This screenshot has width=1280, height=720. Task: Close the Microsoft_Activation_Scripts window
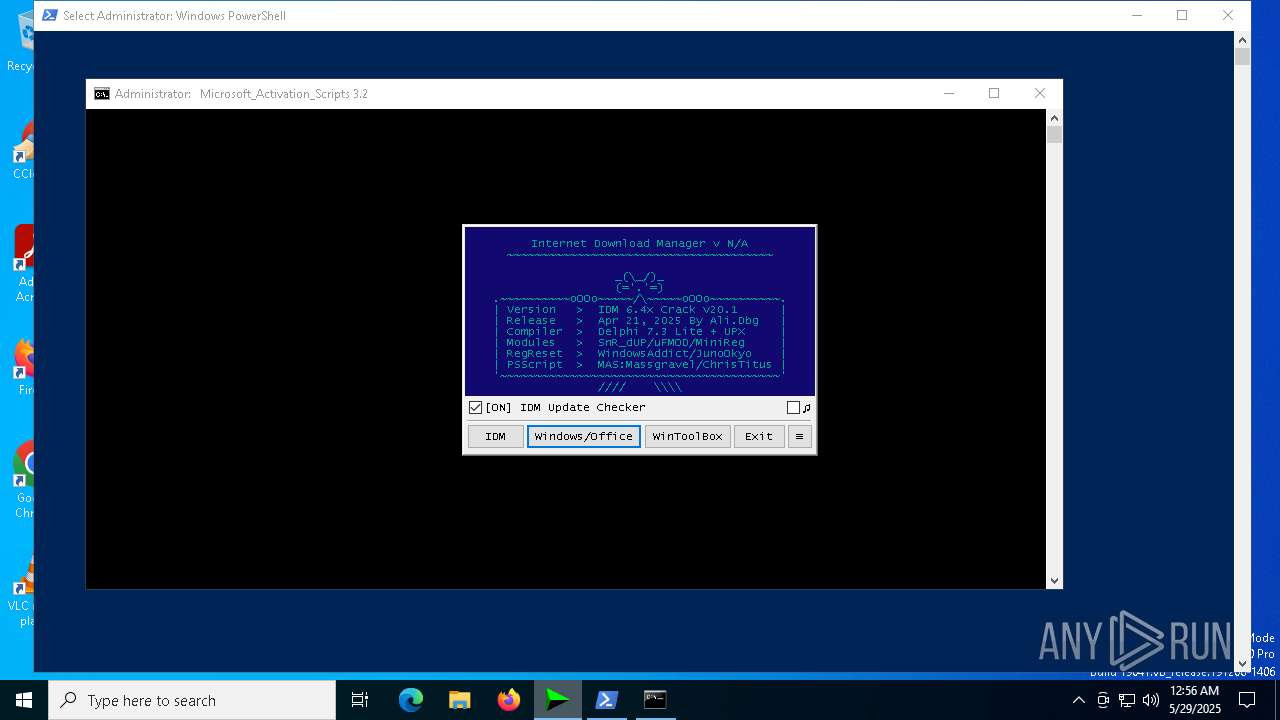(x=1040, y=93)
